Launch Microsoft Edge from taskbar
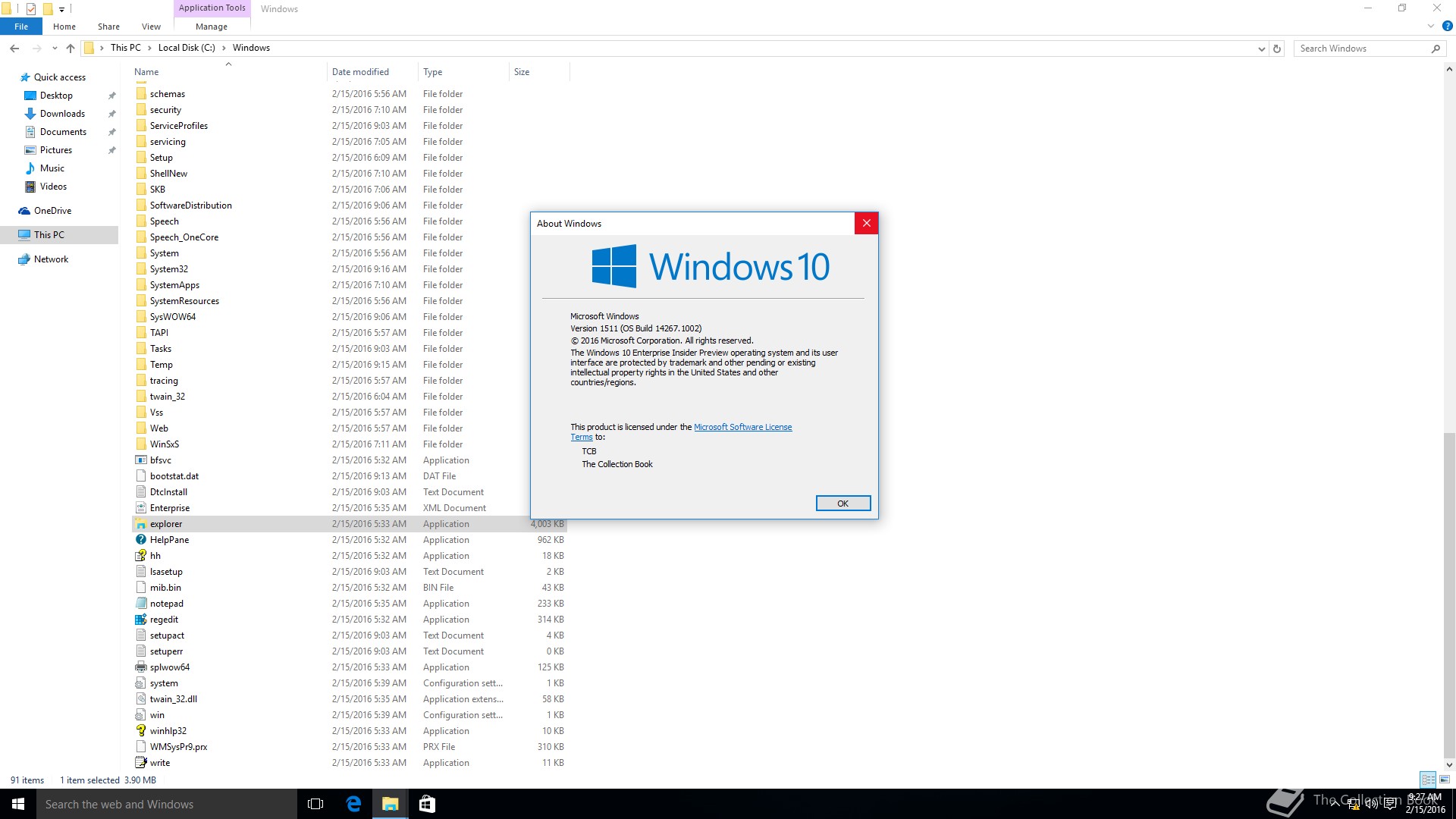This screenshot has width=1456, height=819. click(353, 804)
